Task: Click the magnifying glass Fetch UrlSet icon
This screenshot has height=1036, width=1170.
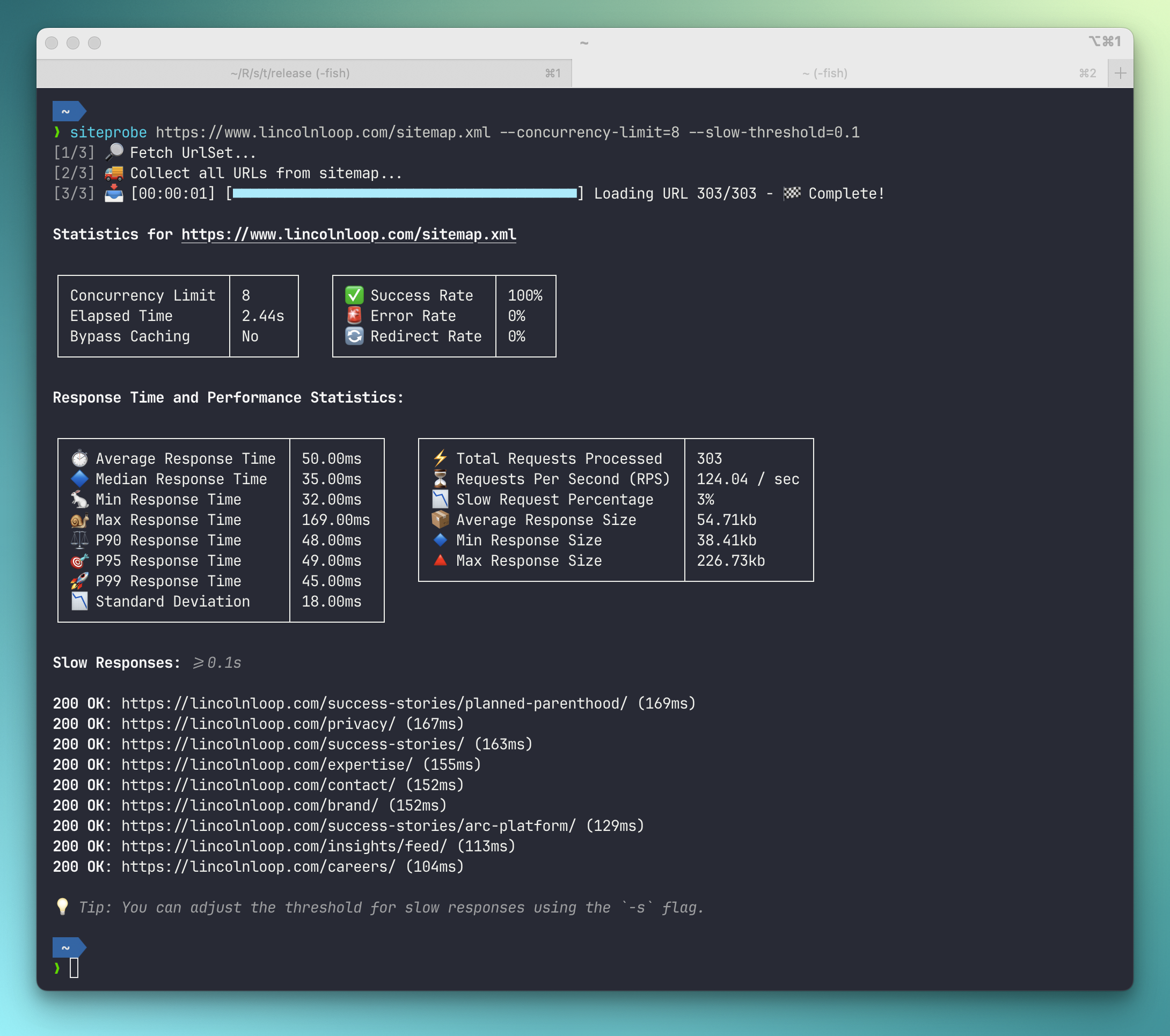Action: 114,152
